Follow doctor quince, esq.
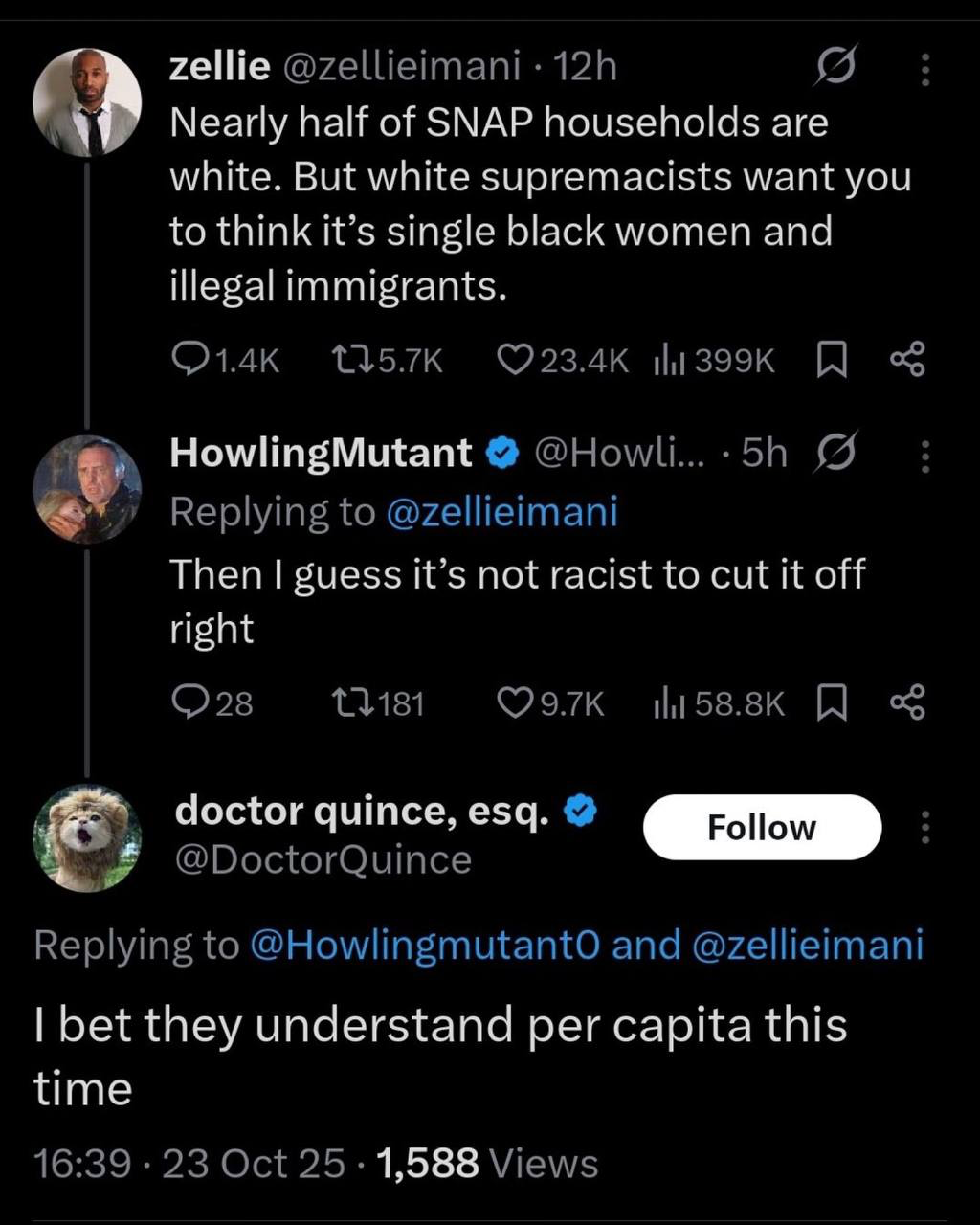The height and width of the screenshot is (1225, 980). (x=762, y=828)
